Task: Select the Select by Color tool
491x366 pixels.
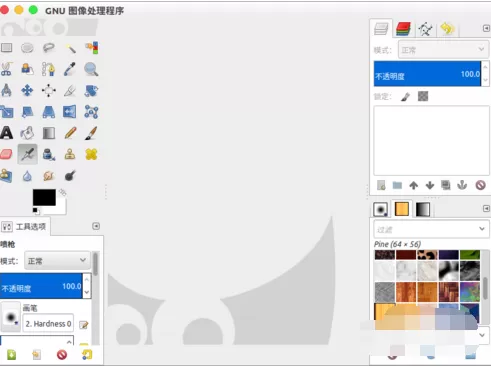Action: 91,48
